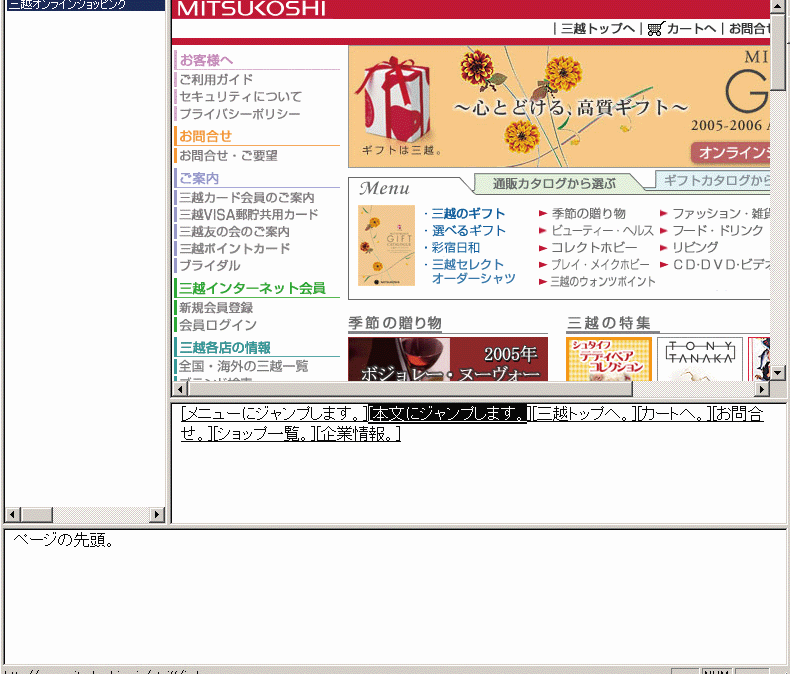
Task: Click the 三越の特集 section heading
Action: [609, 323]
